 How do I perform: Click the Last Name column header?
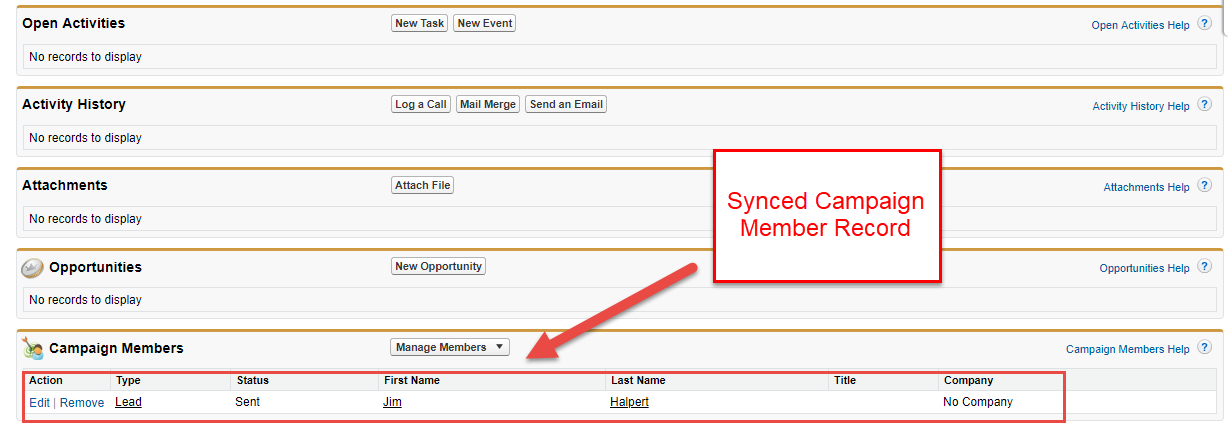point(638,380)
